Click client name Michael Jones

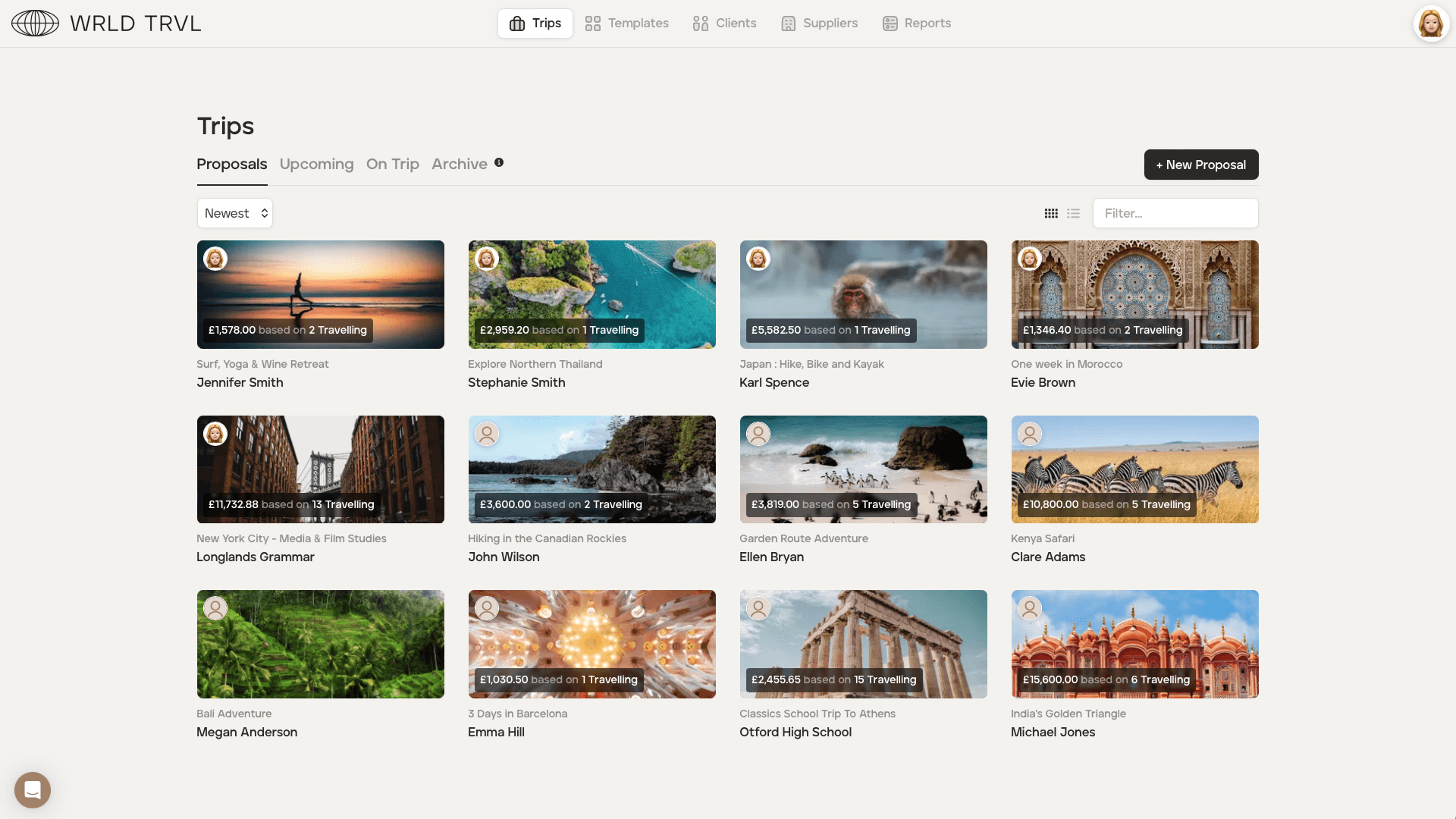[x=1053, y=732]
